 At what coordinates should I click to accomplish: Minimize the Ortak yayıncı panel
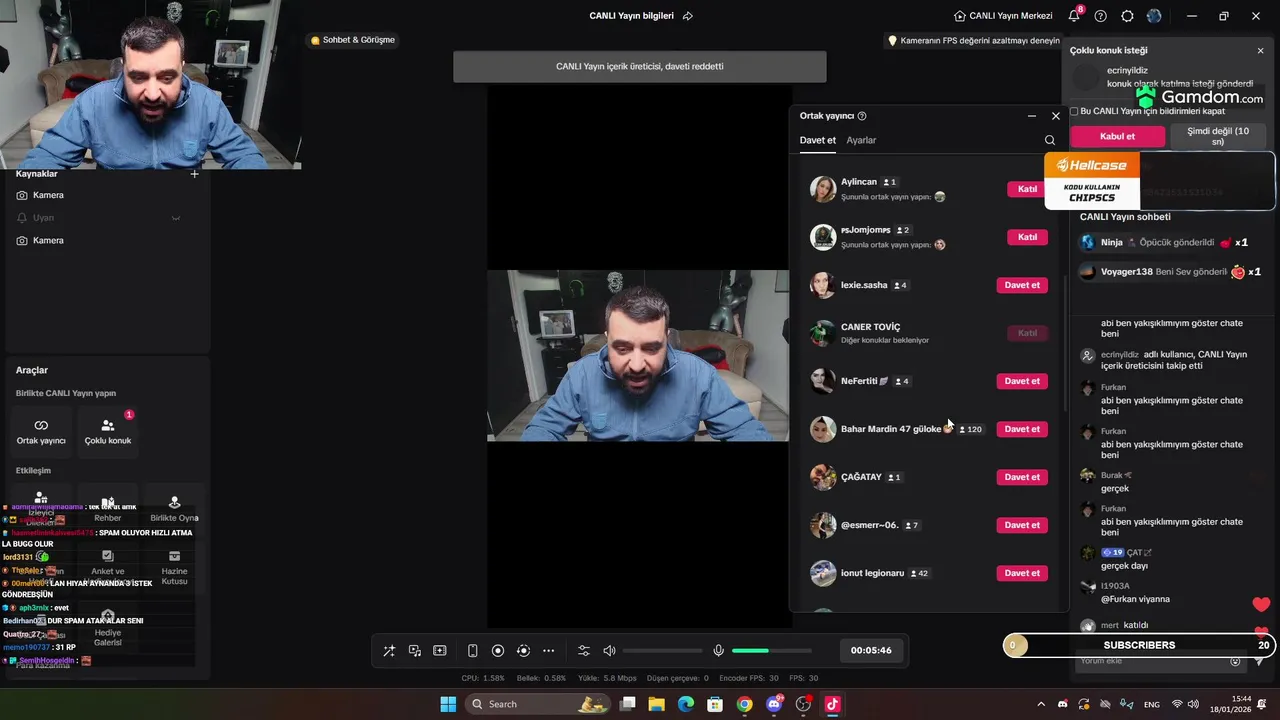pyautogui.click(x=1032, y=116)
